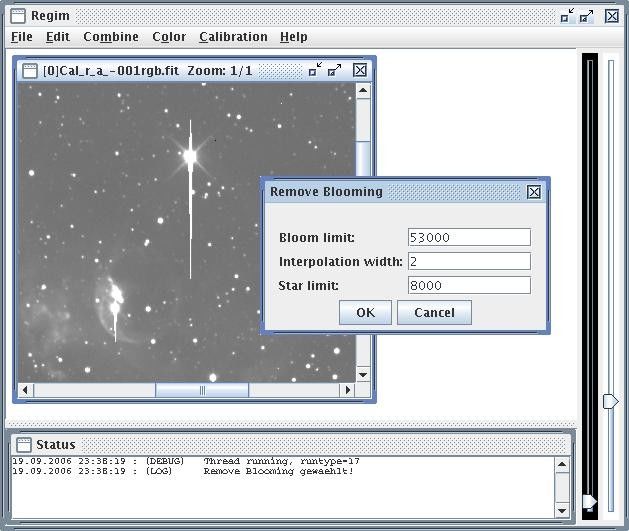Screen dimensions: 629x531
Task: Click the Regim window system icon
Action: tap(18, 16)
